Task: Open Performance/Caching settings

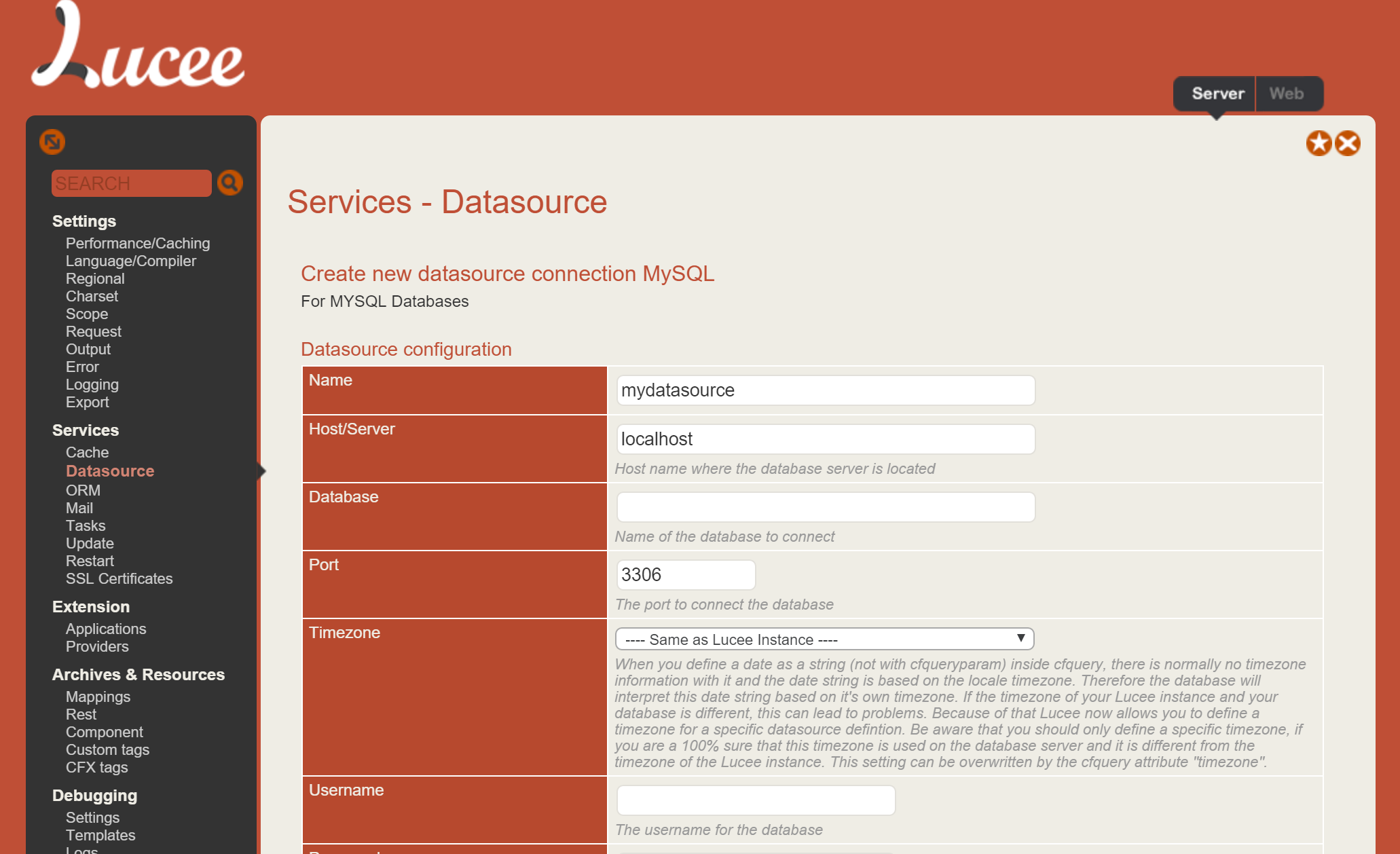Action: coord(138,243)
